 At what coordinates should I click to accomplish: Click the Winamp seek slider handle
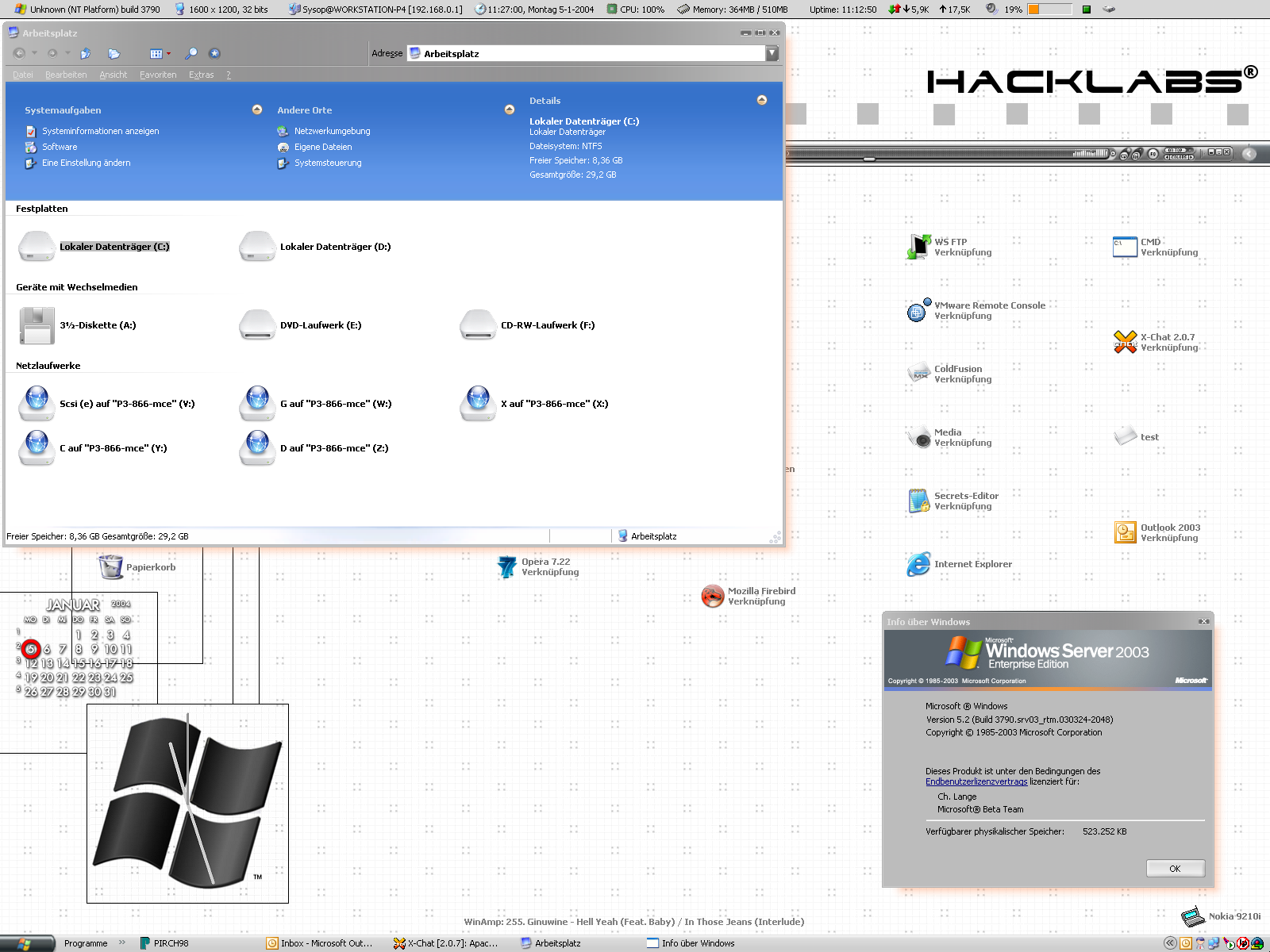(869, 159)
